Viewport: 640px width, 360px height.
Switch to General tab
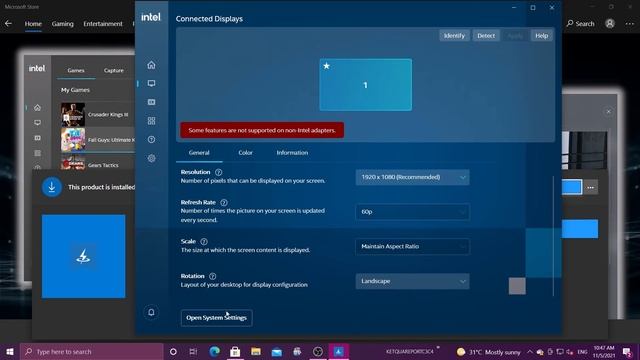199,153
